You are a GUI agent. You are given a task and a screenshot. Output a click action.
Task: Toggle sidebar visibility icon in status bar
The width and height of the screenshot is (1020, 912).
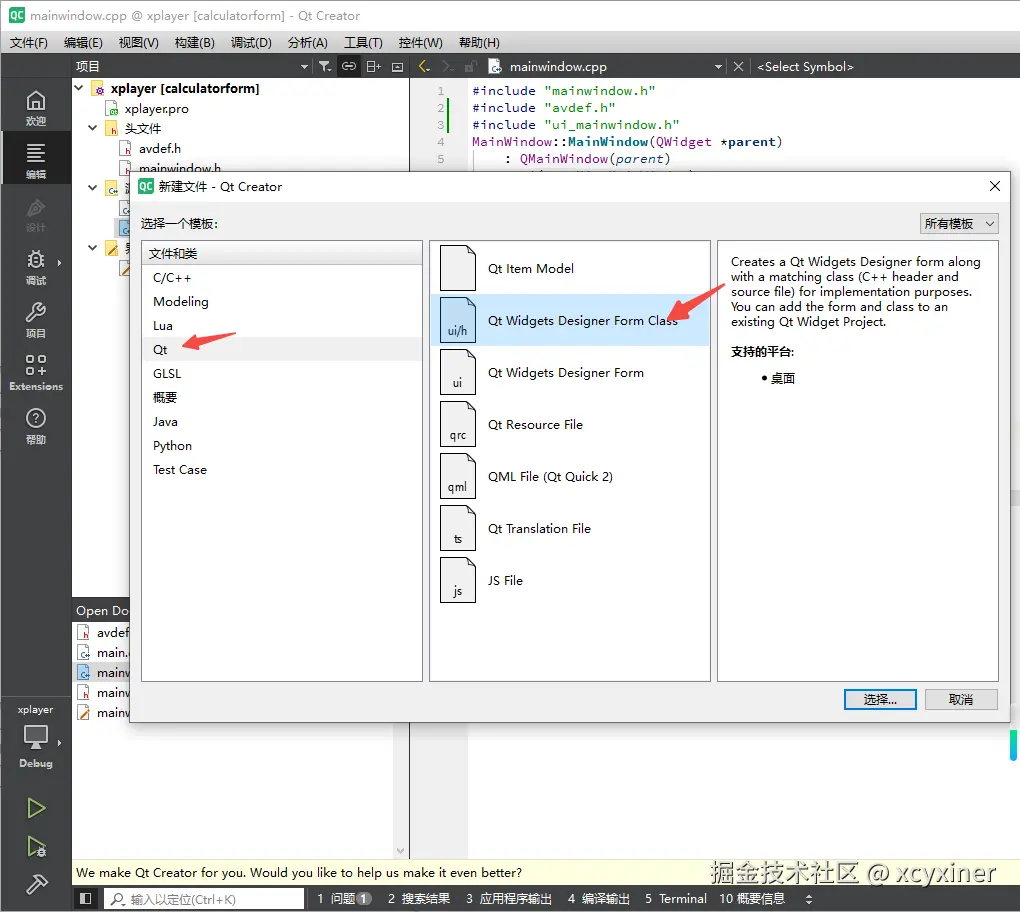click(85, 898)
